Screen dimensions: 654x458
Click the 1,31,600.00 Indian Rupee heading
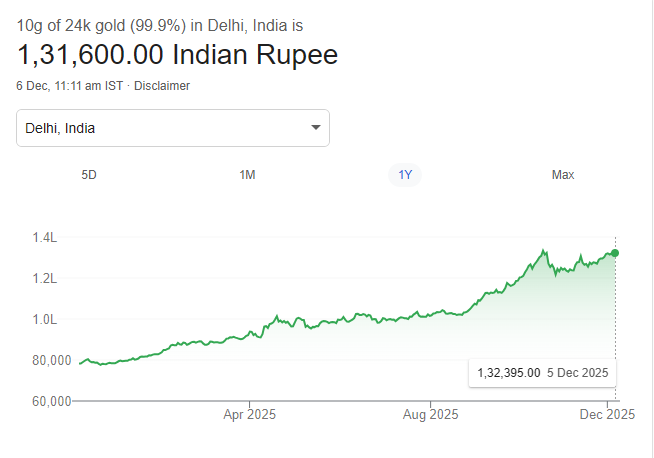click(178, 54)
